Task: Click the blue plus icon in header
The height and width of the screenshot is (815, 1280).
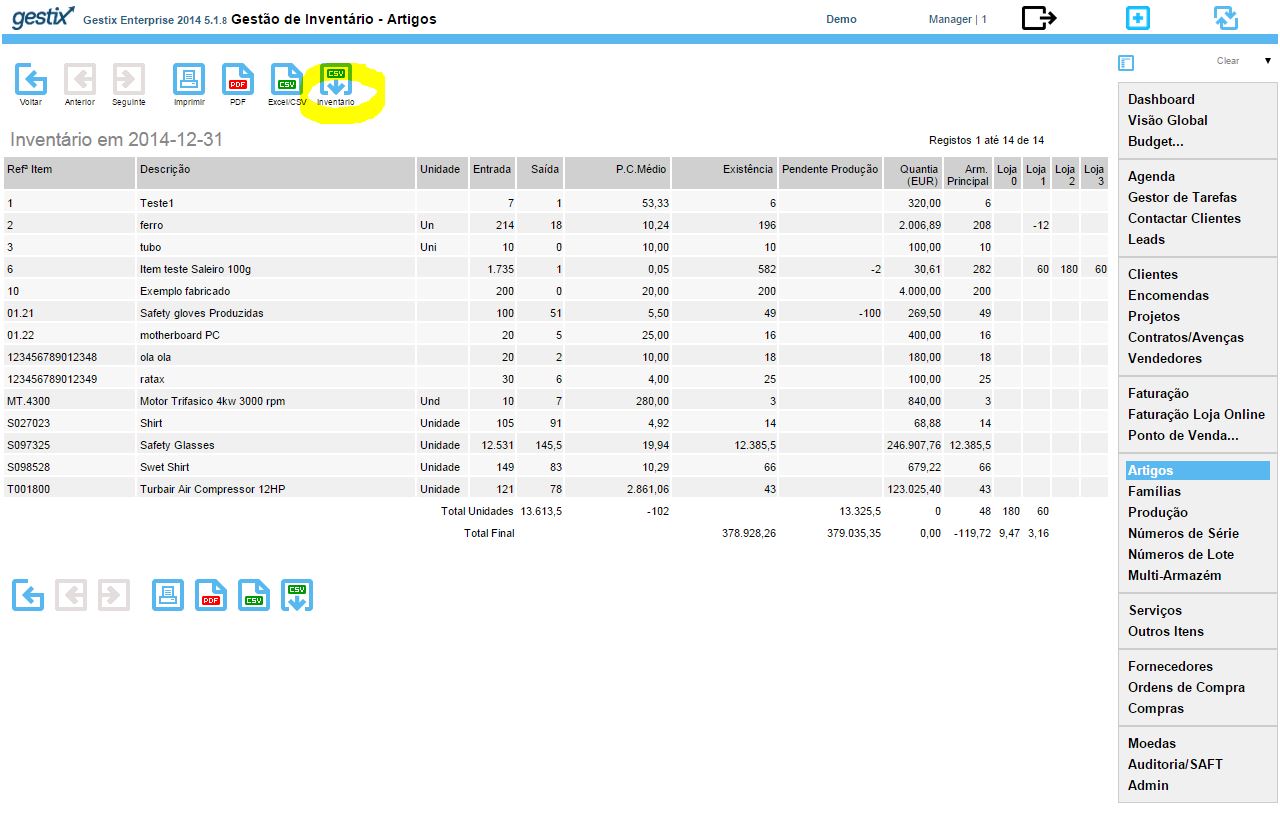Action: pyautogui.click(x=1138, y=18)
